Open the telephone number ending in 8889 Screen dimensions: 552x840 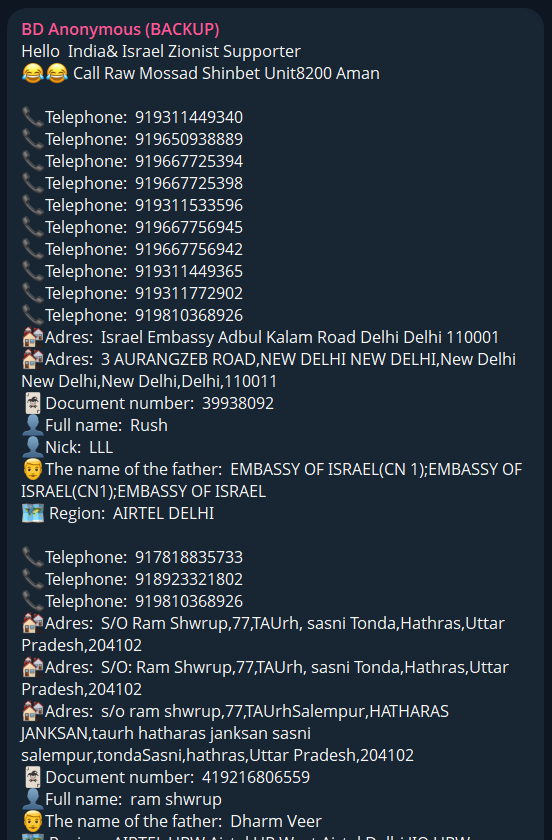pyautogui.click(x=189, y=139)
